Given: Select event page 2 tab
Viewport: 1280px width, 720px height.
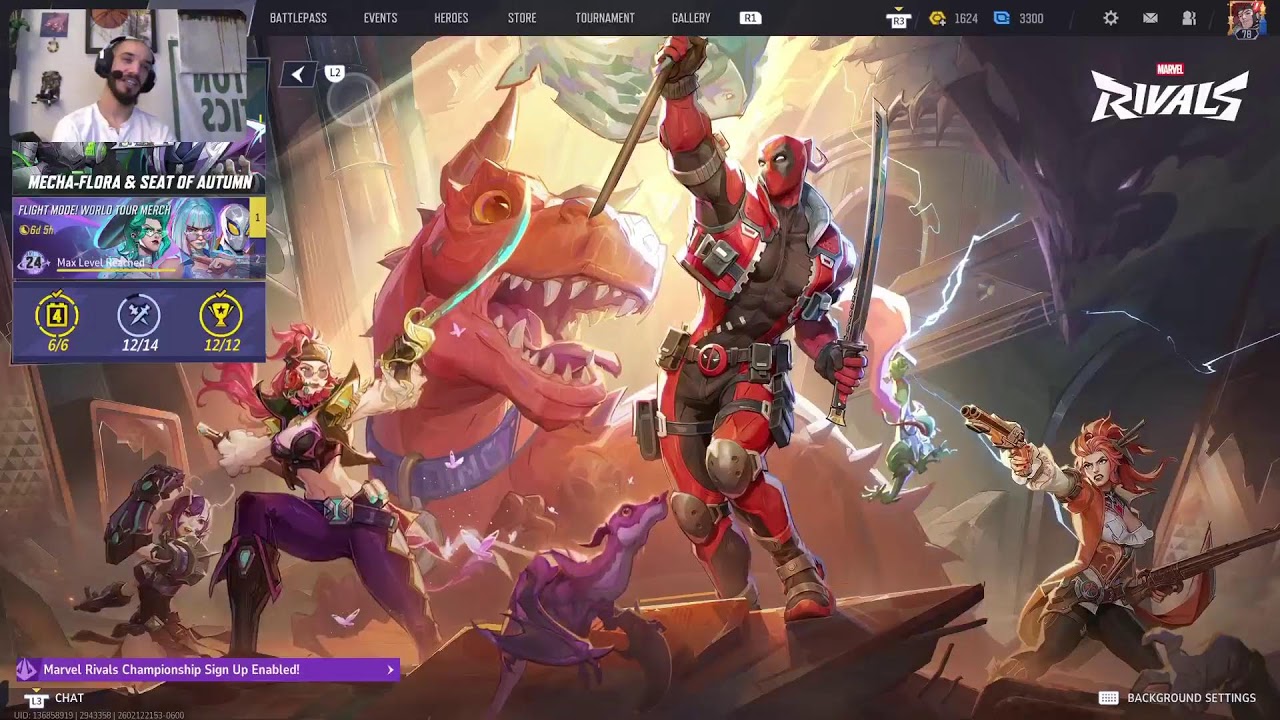Looking at the screenshot, I should [x=257, y=258].
